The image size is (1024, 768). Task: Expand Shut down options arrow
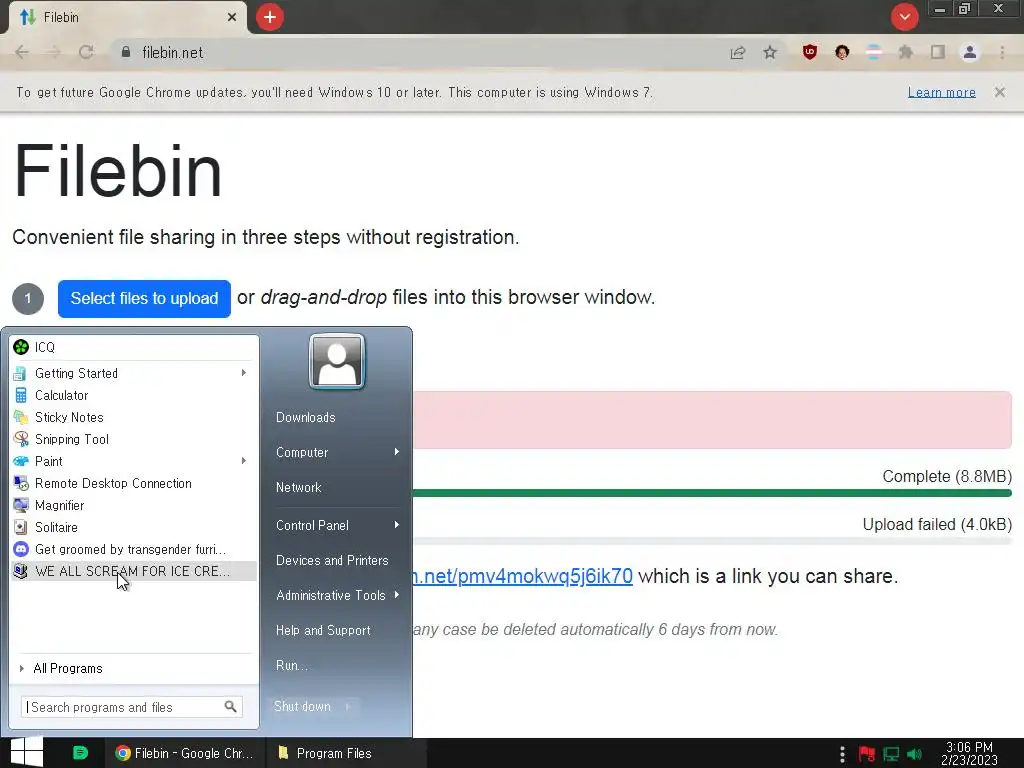[348, 707]
